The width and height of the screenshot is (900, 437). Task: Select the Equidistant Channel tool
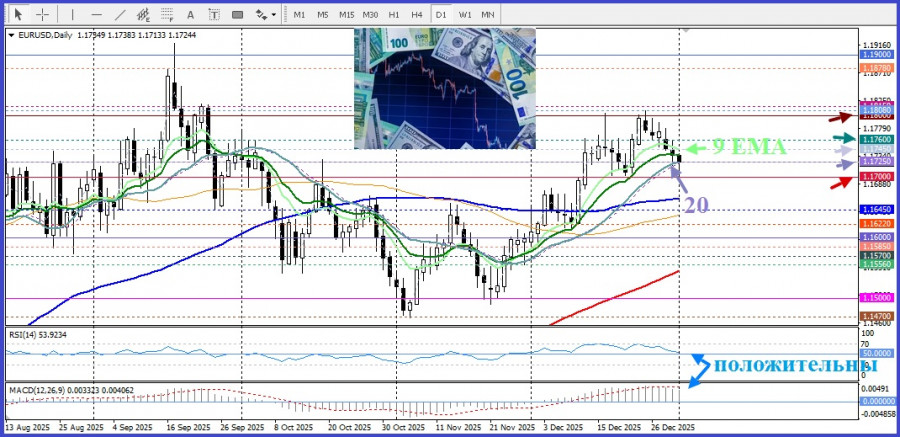pos(143,14)
